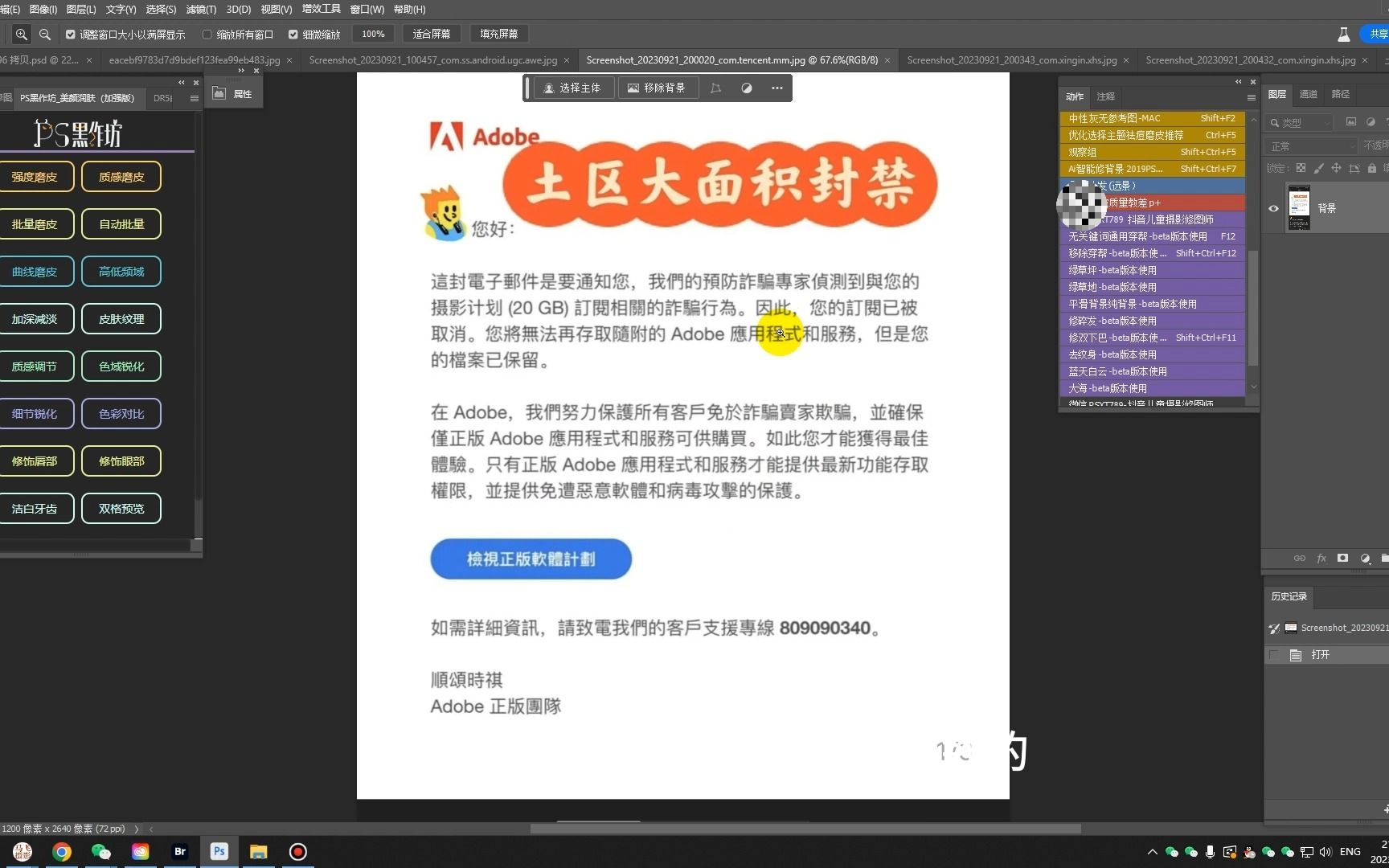Click the fx layer style icon
Viewport: 1389px width, 868px height.
click(1321, 558)
